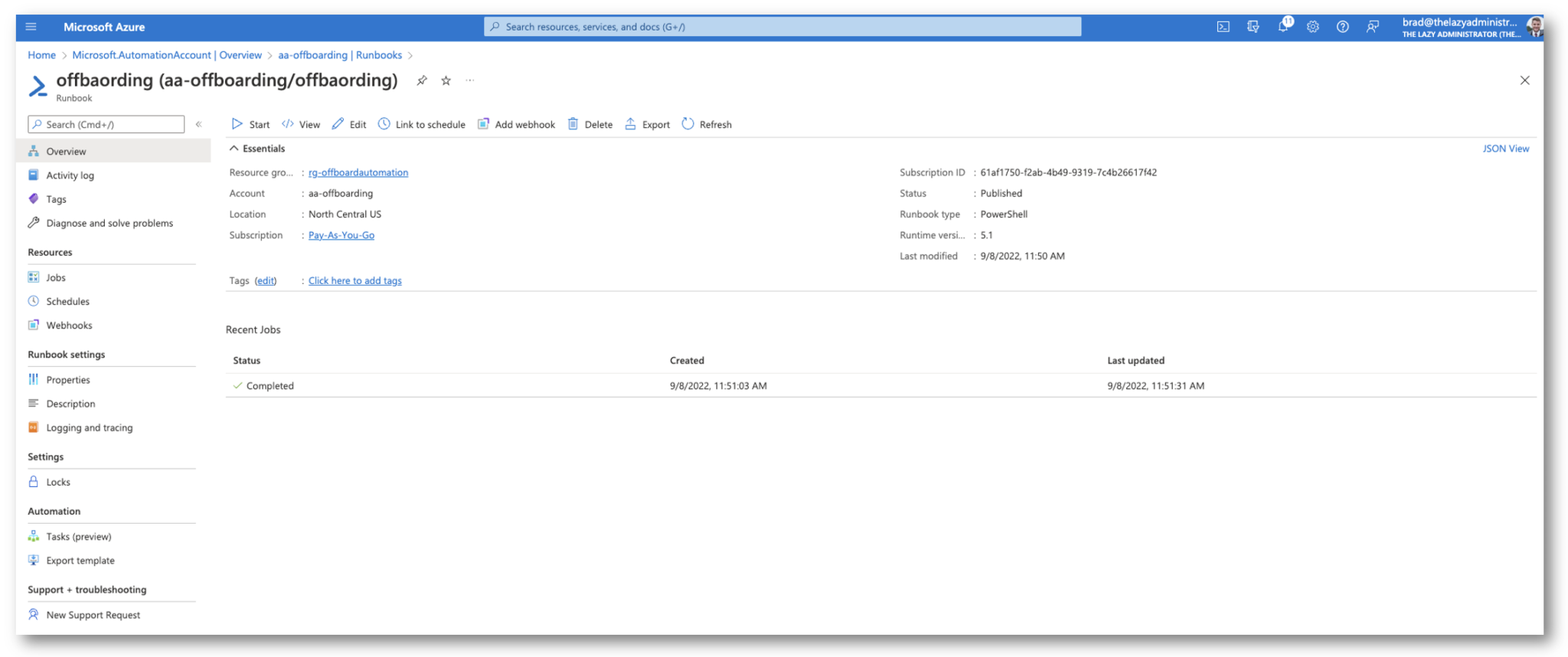The width and height of the screenshot is (1568, 657).
Task: Open JSON View
Action: (x=1505, y=149)
